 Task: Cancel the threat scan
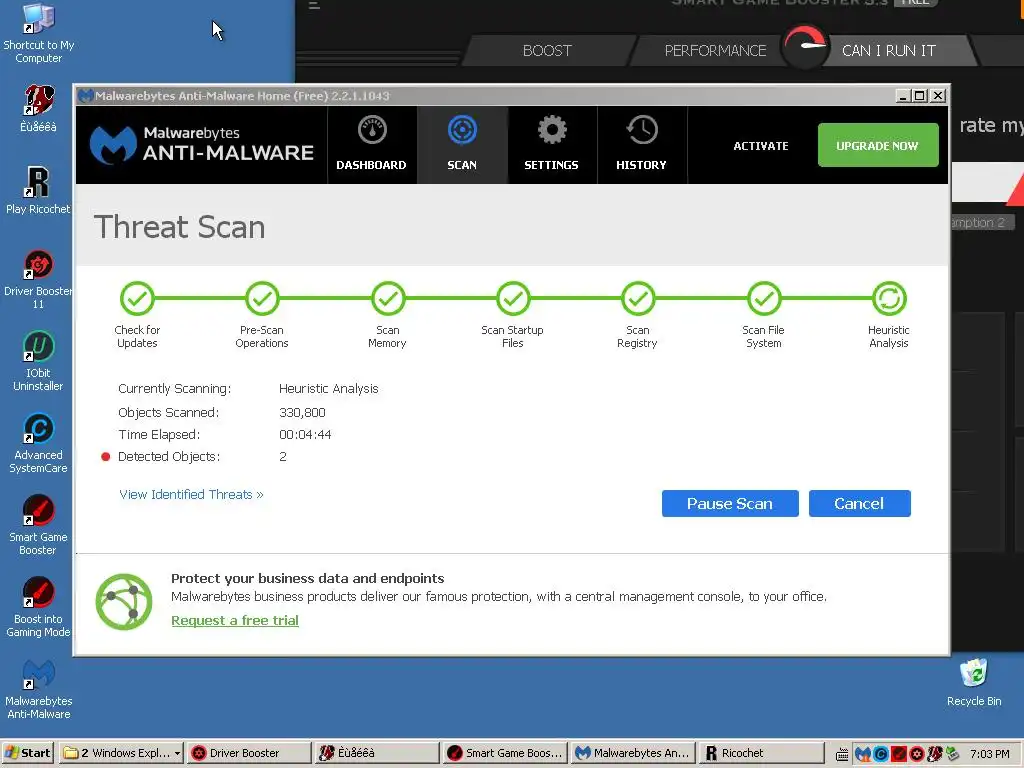[x=859, y=504]
